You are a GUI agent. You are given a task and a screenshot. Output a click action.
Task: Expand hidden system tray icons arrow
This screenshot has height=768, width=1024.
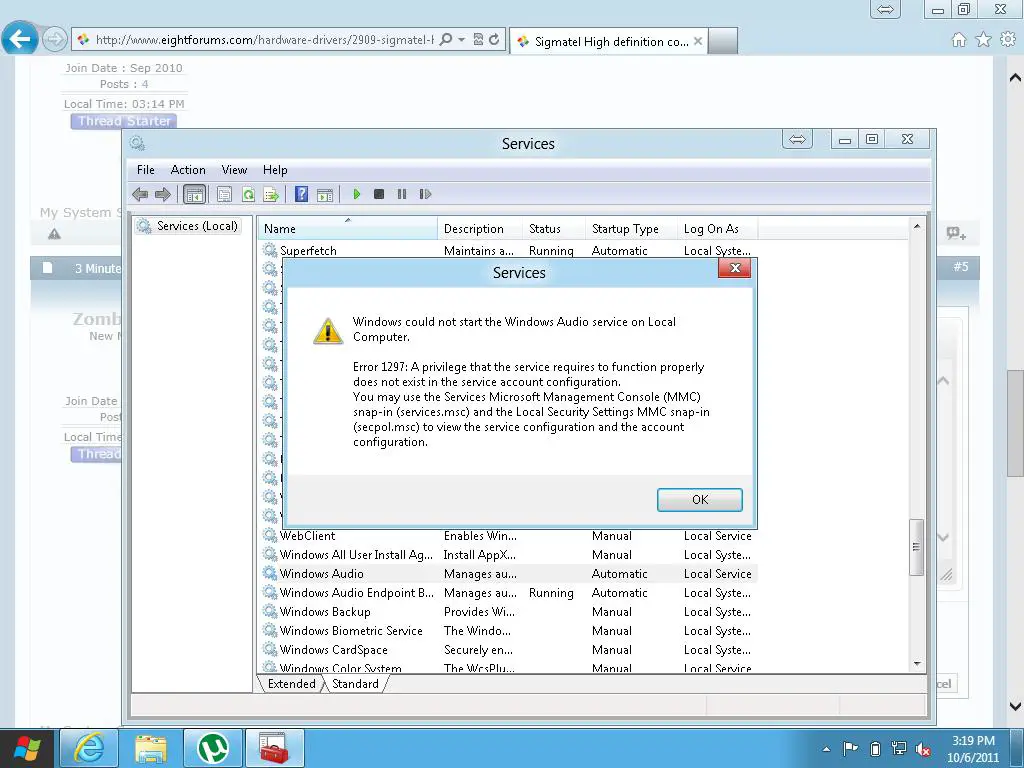click(x=826, y=748)
